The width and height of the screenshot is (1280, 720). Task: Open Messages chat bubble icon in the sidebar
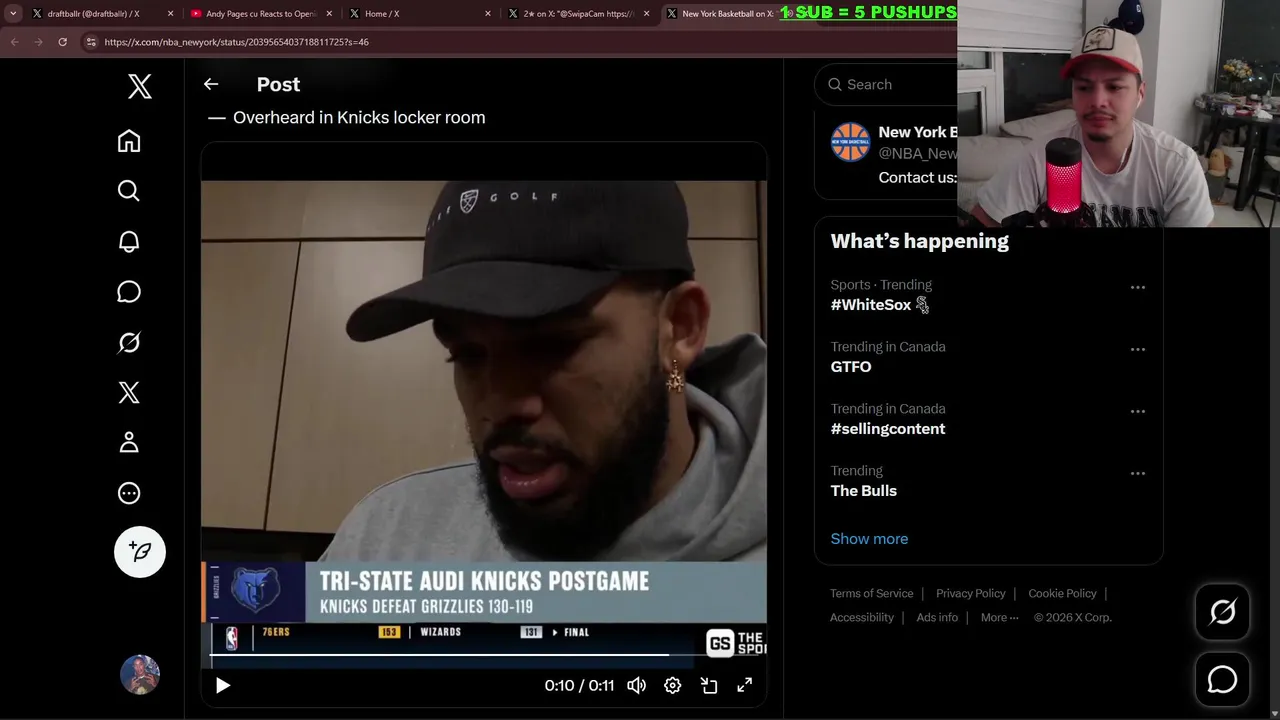click(x=129, y=291)
